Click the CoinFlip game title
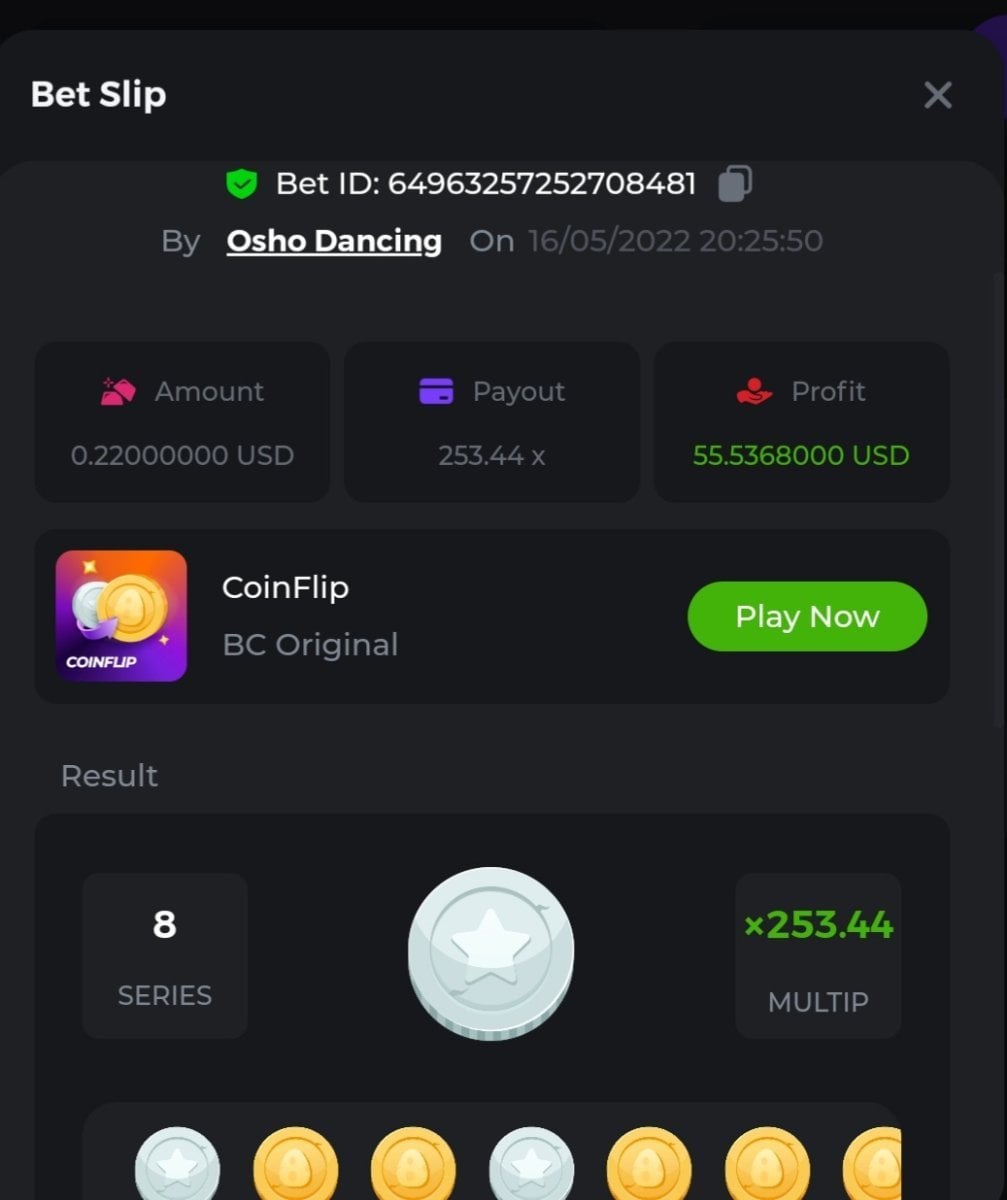The height and width of the screenshot is (1200, 1007). [285, 587]
